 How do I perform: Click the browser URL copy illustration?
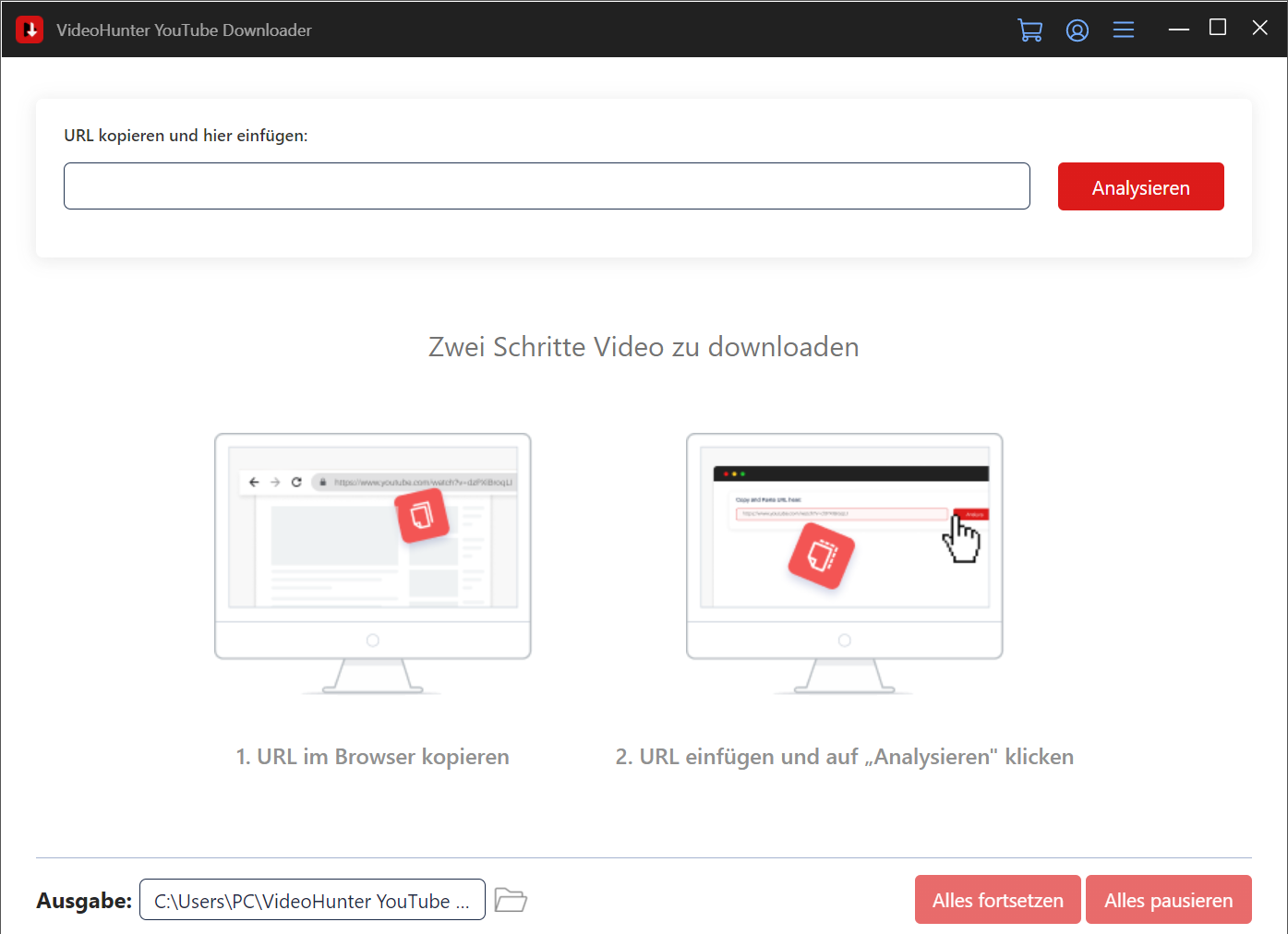click(x=373, y=563)
